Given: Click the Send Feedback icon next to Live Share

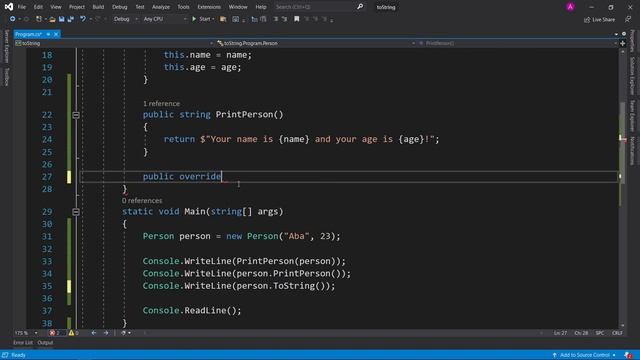Looking at the screenshot, I should pos(628,19).
